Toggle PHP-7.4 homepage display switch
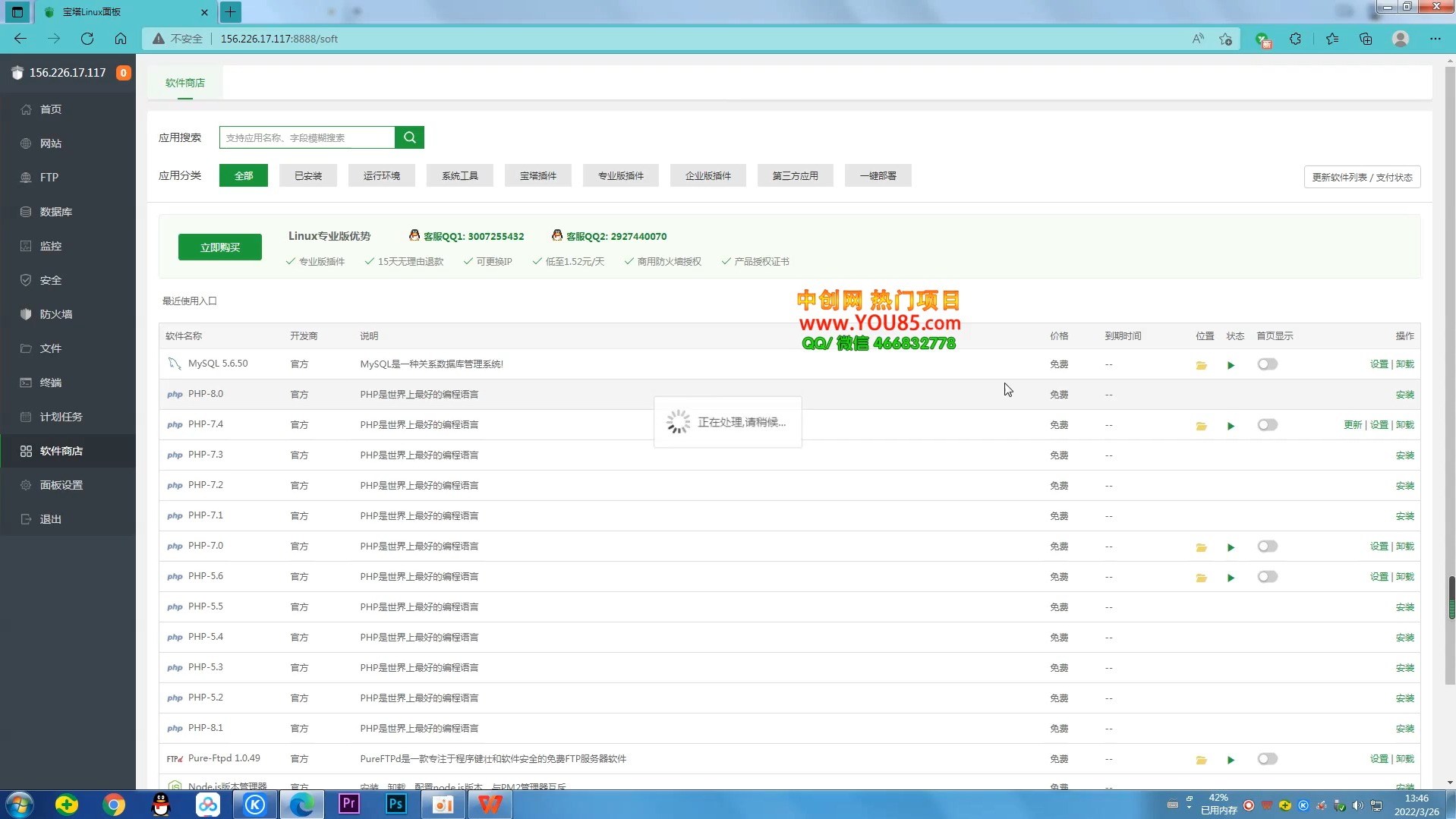Viewport: 1456px width, 819px height. click(x=1267, y=425)
